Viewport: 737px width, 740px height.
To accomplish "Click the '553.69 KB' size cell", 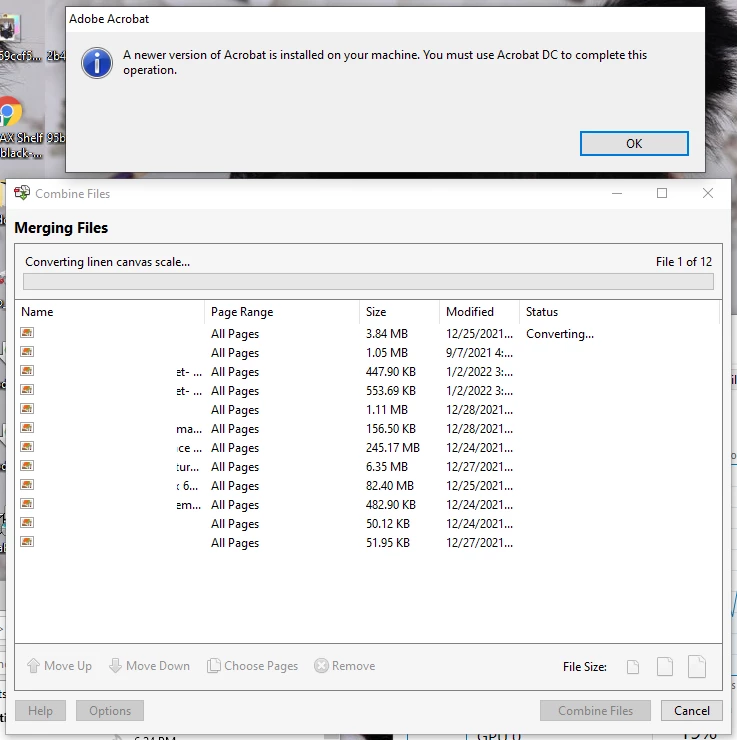I will tap(391, 391).
